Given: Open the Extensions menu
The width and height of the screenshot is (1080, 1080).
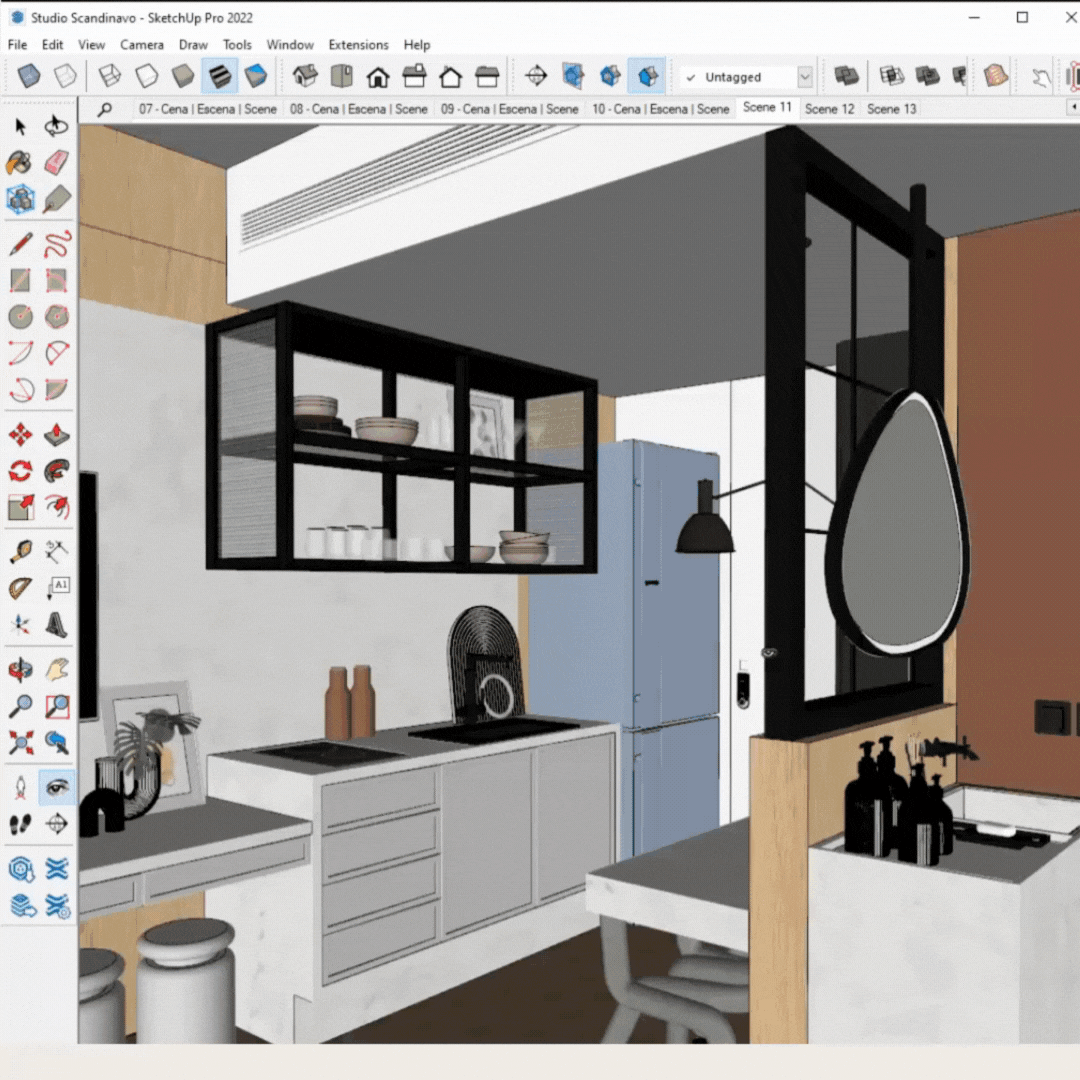Looking at the screenshot, I should (358, 45).
